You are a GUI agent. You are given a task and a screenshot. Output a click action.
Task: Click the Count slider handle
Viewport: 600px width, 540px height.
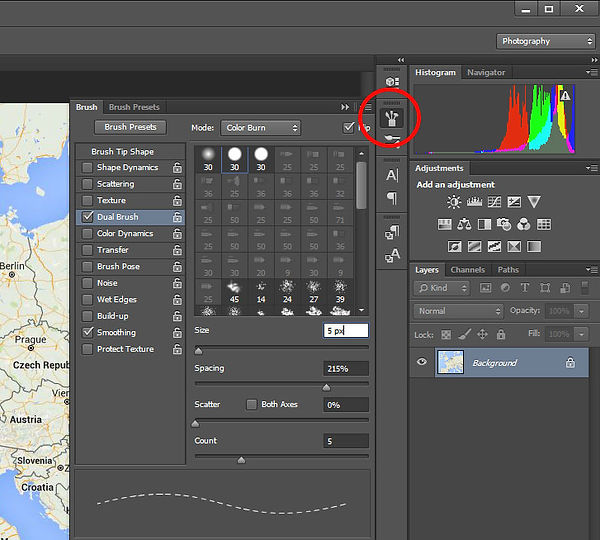(x=241, y=460)
